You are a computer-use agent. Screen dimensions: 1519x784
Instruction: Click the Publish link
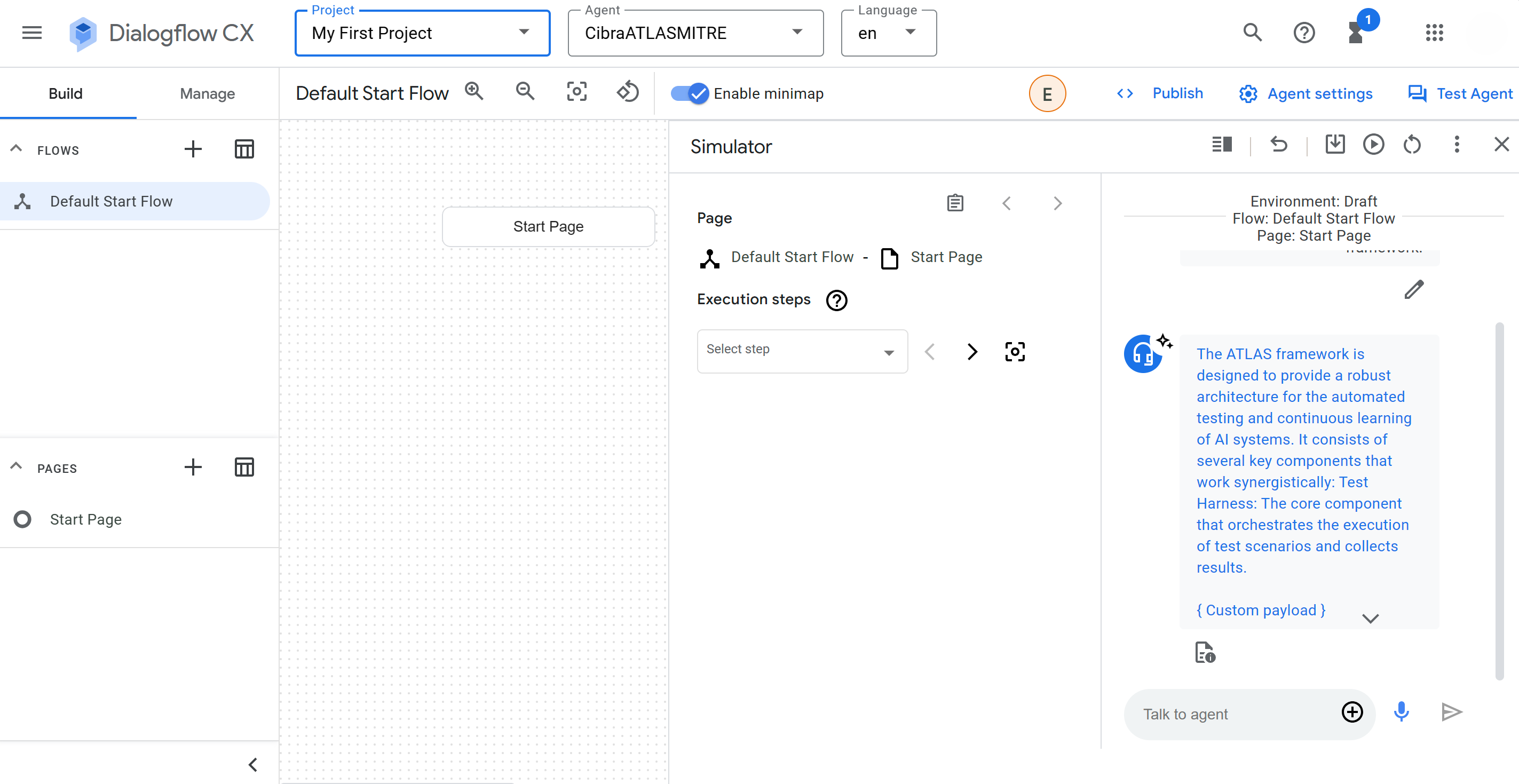coord(1177,93)
